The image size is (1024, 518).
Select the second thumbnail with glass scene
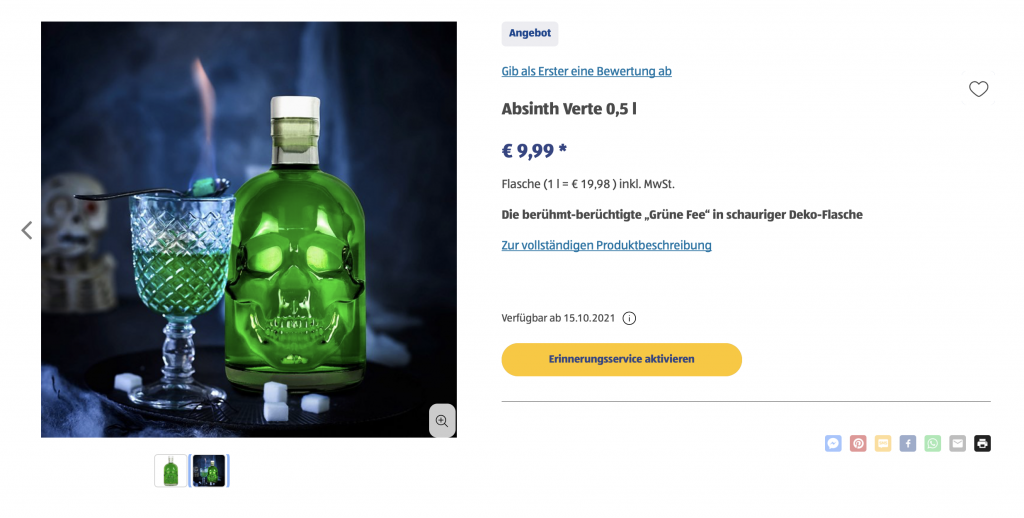tap(209, 471)
